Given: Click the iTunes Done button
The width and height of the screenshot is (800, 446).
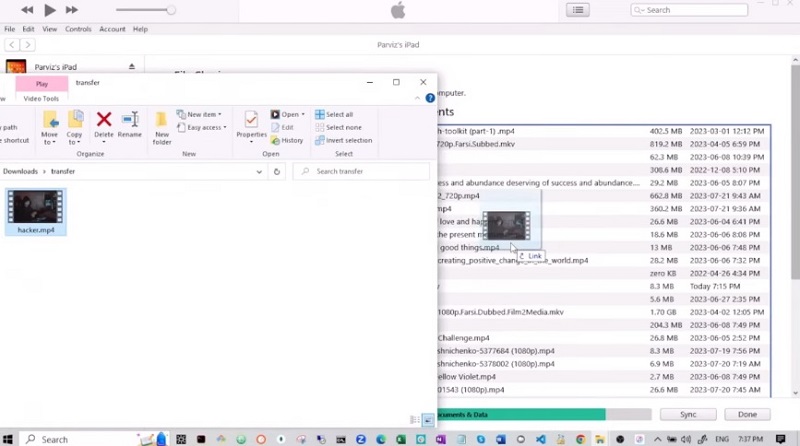Looking at the screenshot, I should tap(747, 414).
